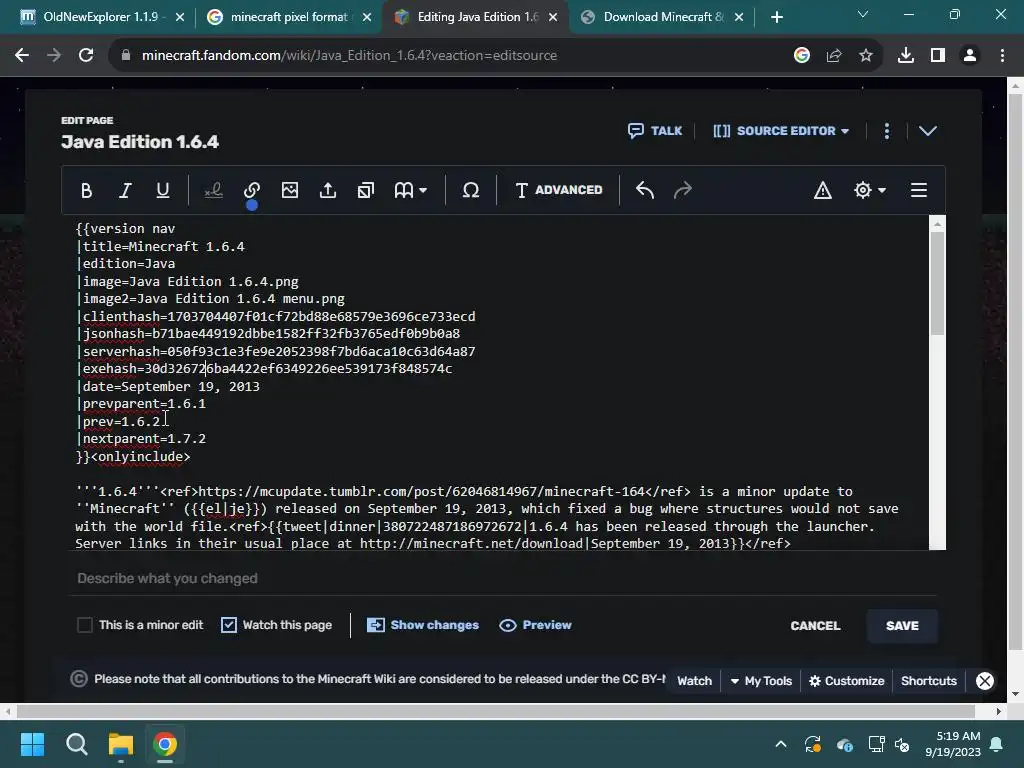The height and width of the screenshot is (768, 1024).
Task: Focus the 'Describe what you changed' field
Action: (503, 578)
